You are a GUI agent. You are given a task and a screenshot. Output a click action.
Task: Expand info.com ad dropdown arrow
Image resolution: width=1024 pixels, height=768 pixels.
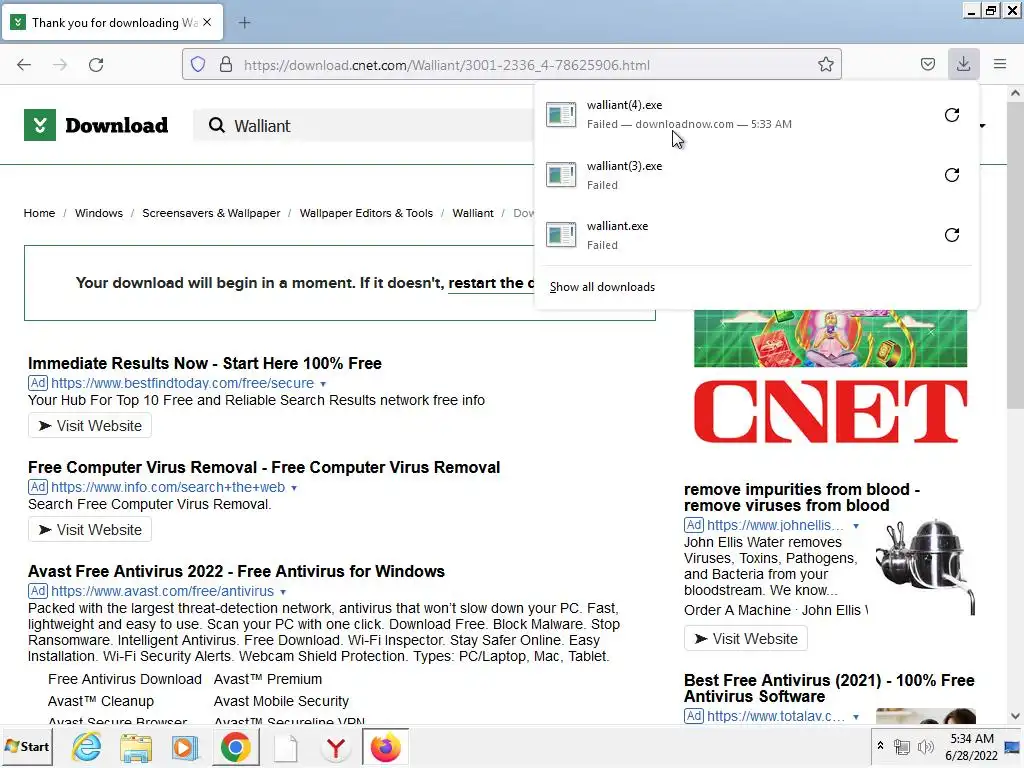pyautogui.click(x=294, y=488)
